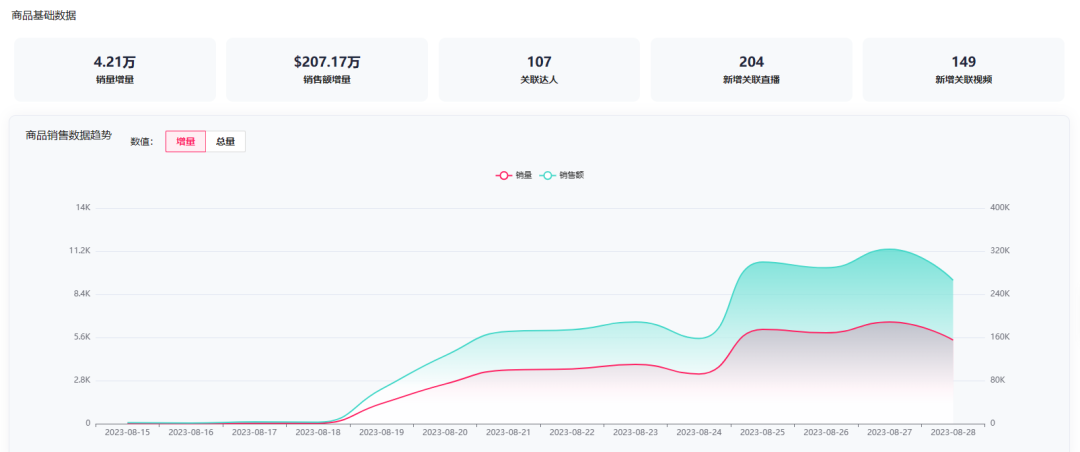Click the 400K label on the right axis
The image size is (1080, 452).
[999, 207]
